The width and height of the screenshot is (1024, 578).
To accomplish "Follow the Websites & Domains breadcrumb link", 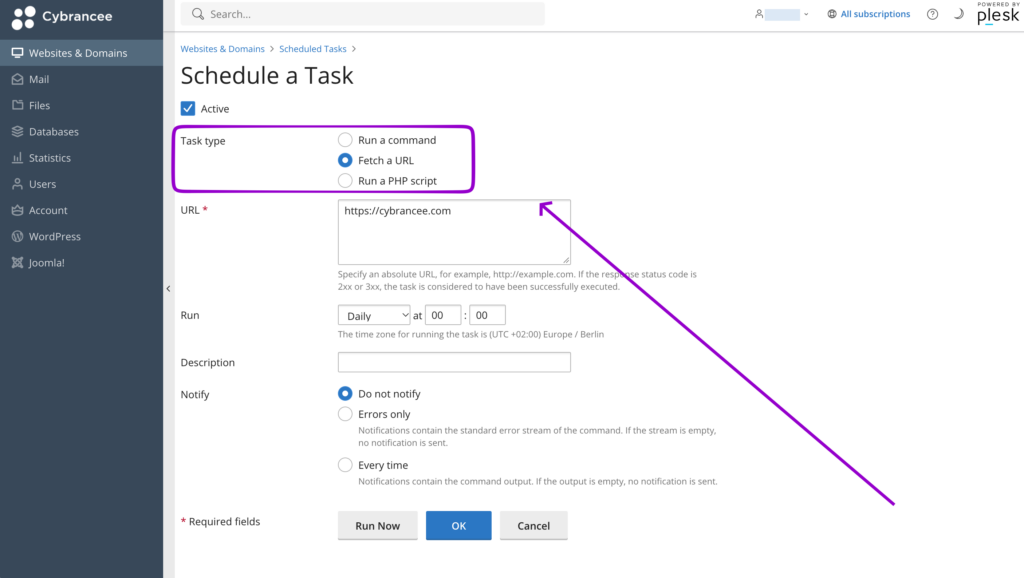I will tap(223, 49).
